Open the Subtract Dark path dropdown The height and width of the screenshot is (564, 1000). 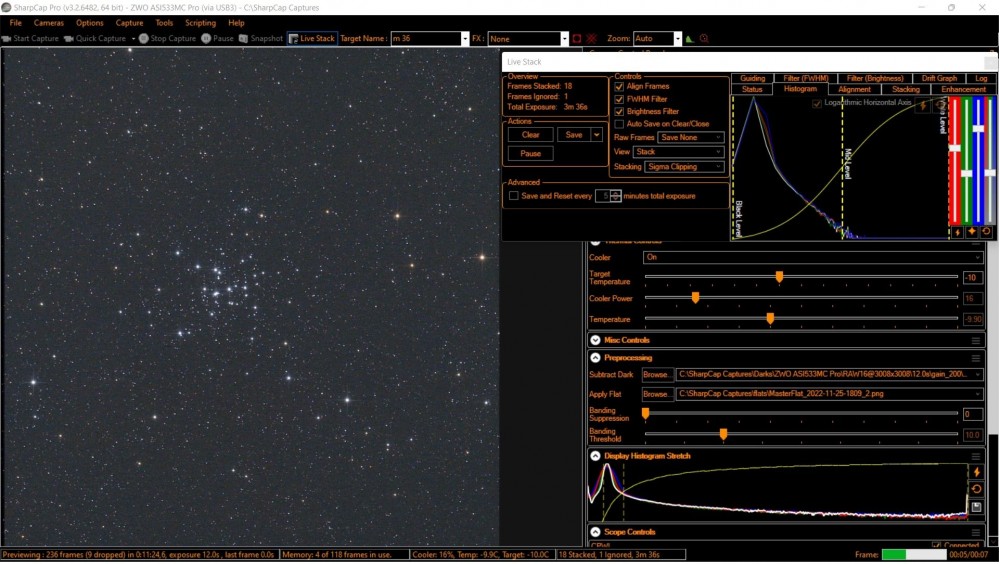pyautogui.click(x=977, y=375)
